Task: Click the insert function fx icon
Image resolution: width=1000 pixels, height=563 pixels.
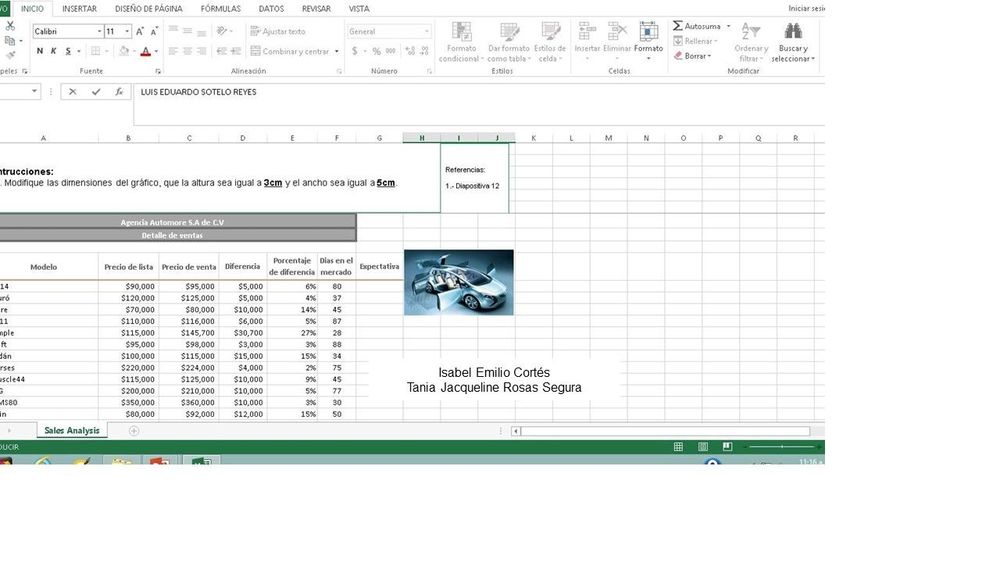Action: coord(119,92)
